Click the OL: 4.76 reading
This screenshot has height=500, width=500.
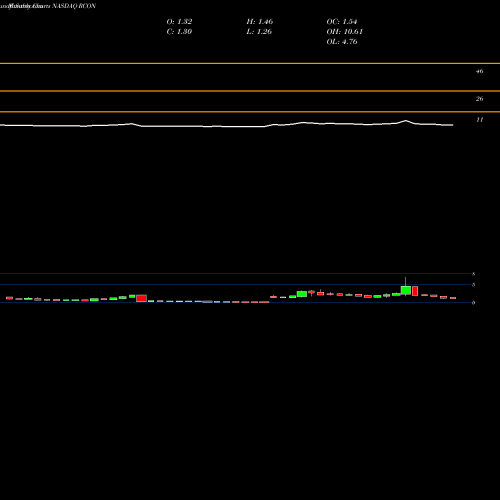tap(342, 41)
